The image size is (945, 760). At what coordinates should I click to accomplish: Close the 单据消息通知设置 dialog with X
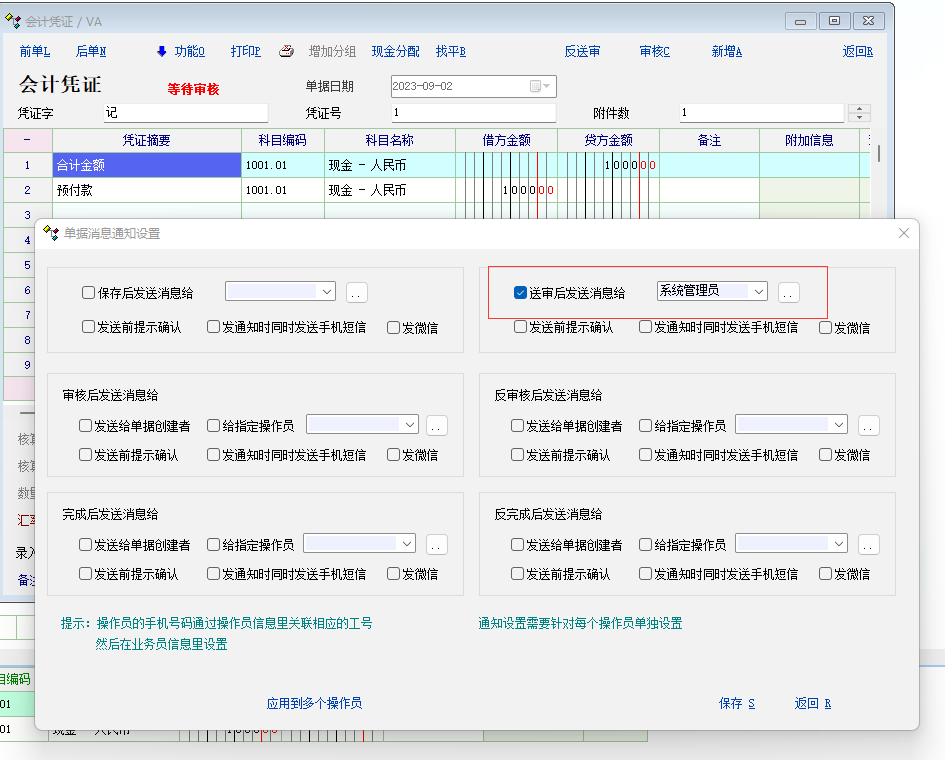[x=904, y=233]
